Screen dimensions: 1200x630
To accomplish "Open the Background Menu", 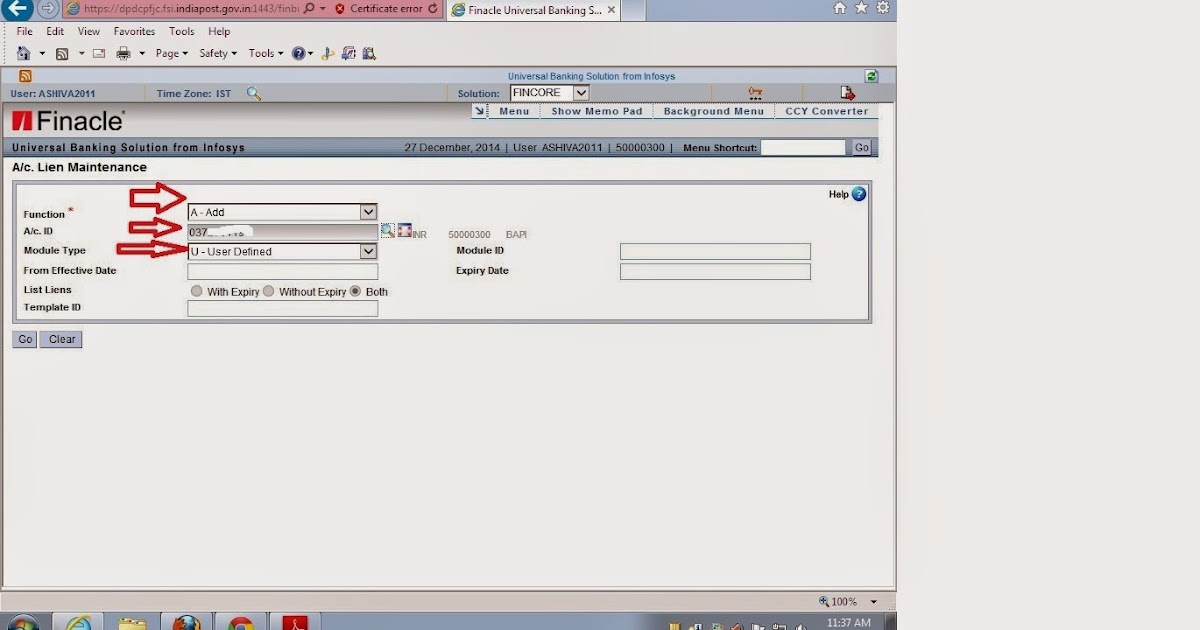I will click(x=713, y=111).
